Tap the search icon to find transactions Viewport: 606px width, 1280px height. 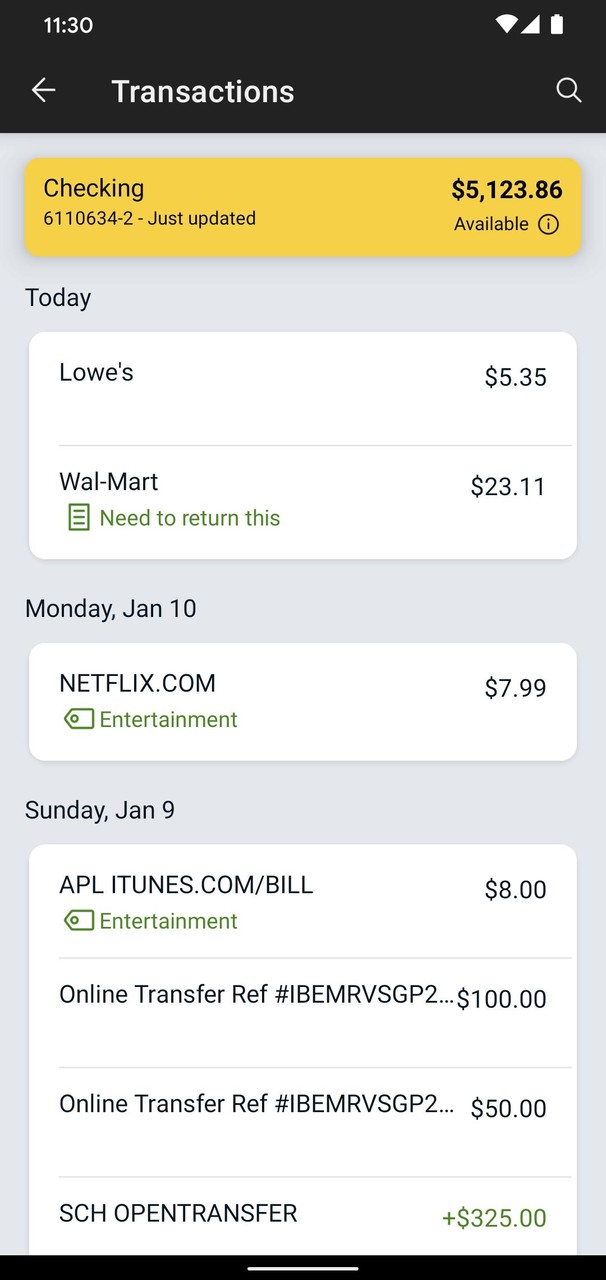click(569, 90)
